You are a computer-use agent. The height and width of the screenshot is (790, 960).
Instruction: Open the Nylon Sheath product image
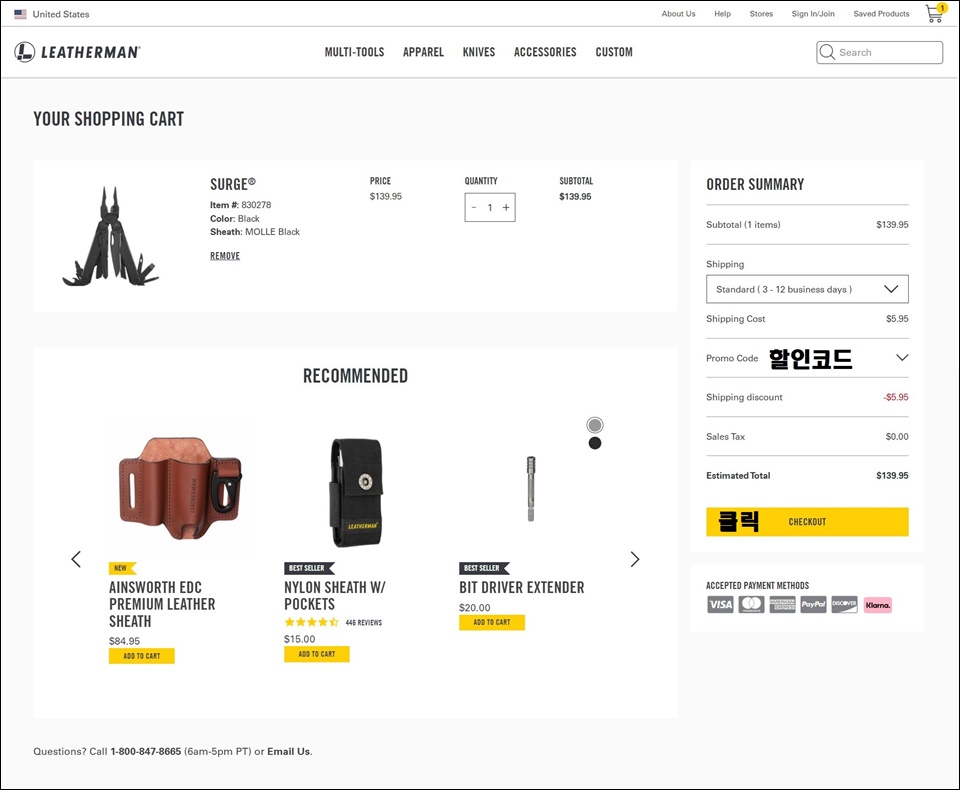(356, 492)
